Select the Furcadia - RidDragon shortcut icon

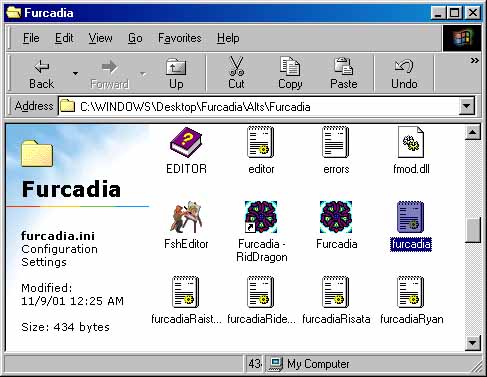[x=261, y=217]
